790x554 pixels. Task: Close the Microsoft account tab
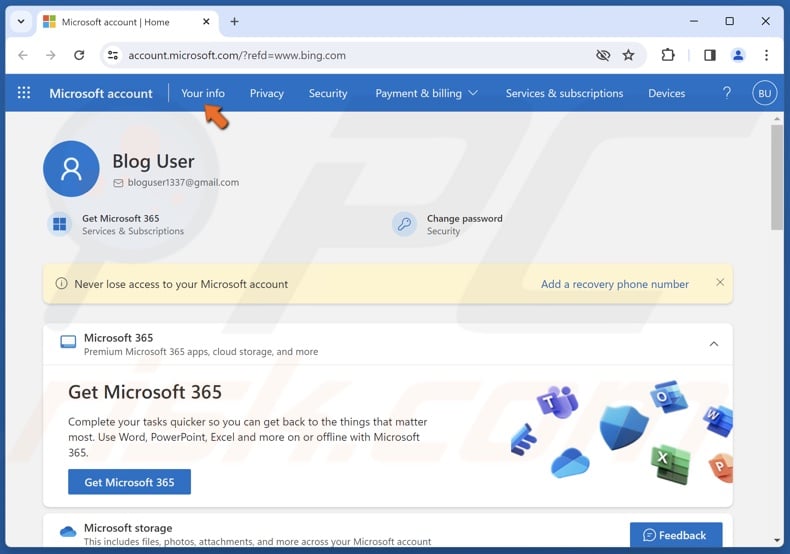[206, 22]
